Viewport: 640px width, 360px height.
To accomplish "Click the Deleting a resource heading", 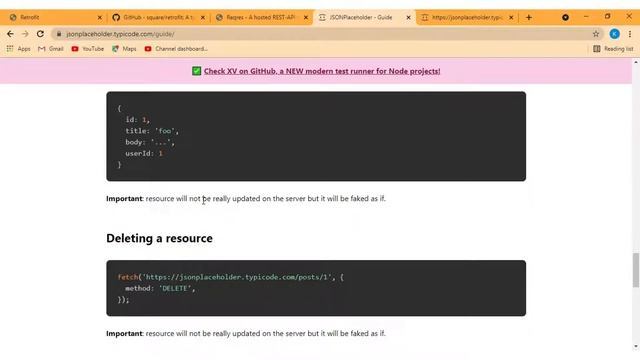I will 159,238.
